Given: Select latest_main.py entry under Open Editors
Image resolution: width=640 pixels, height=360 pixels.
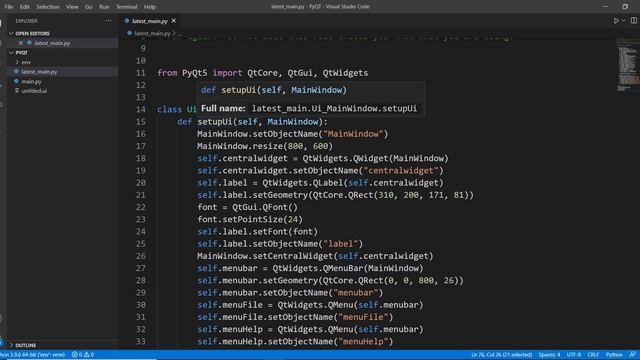Looking at the screenshot, I should pos(52,43).
